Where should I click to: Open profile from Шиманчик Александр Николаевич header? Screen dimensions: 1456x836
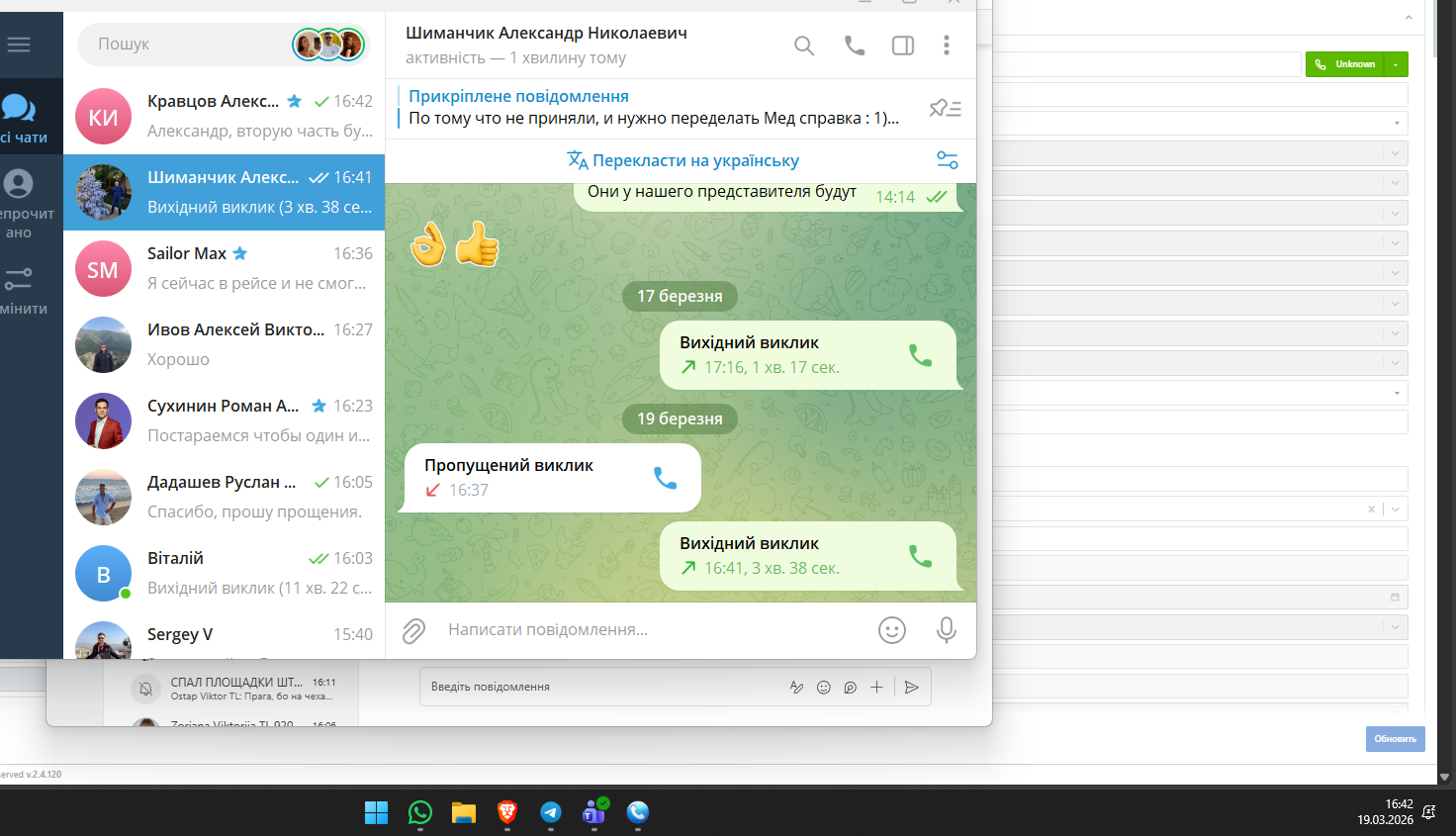coord(546,45)
